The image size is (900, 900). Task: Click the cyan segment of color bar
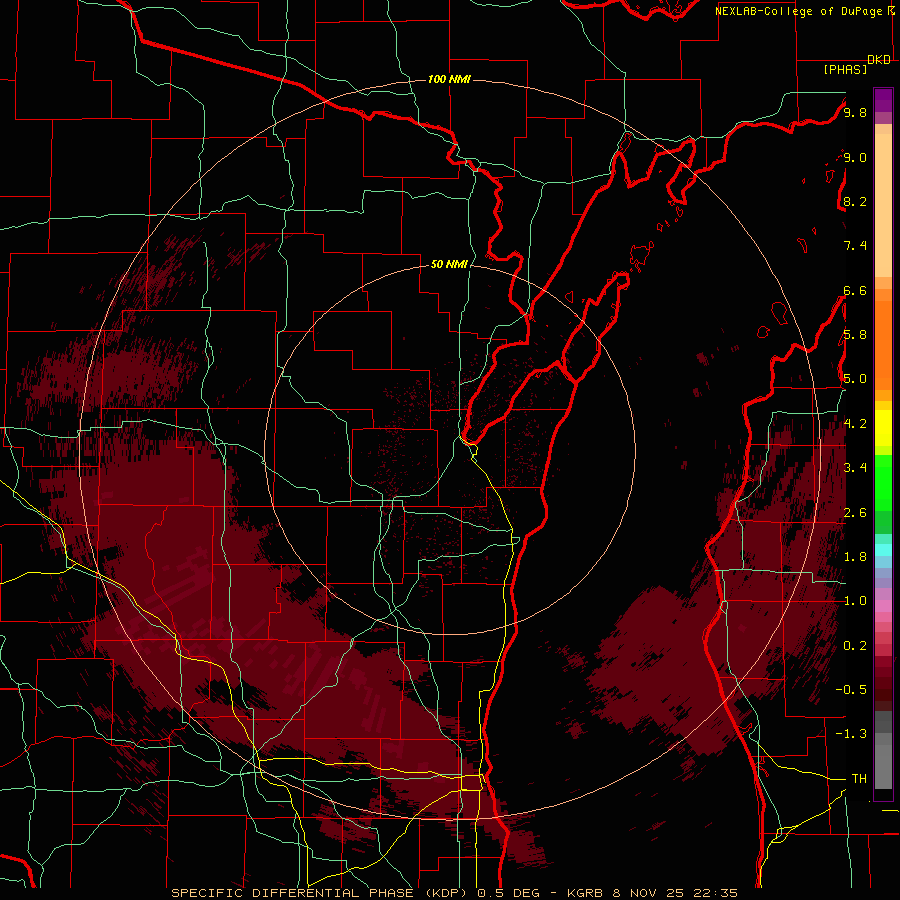pos(883,550)
